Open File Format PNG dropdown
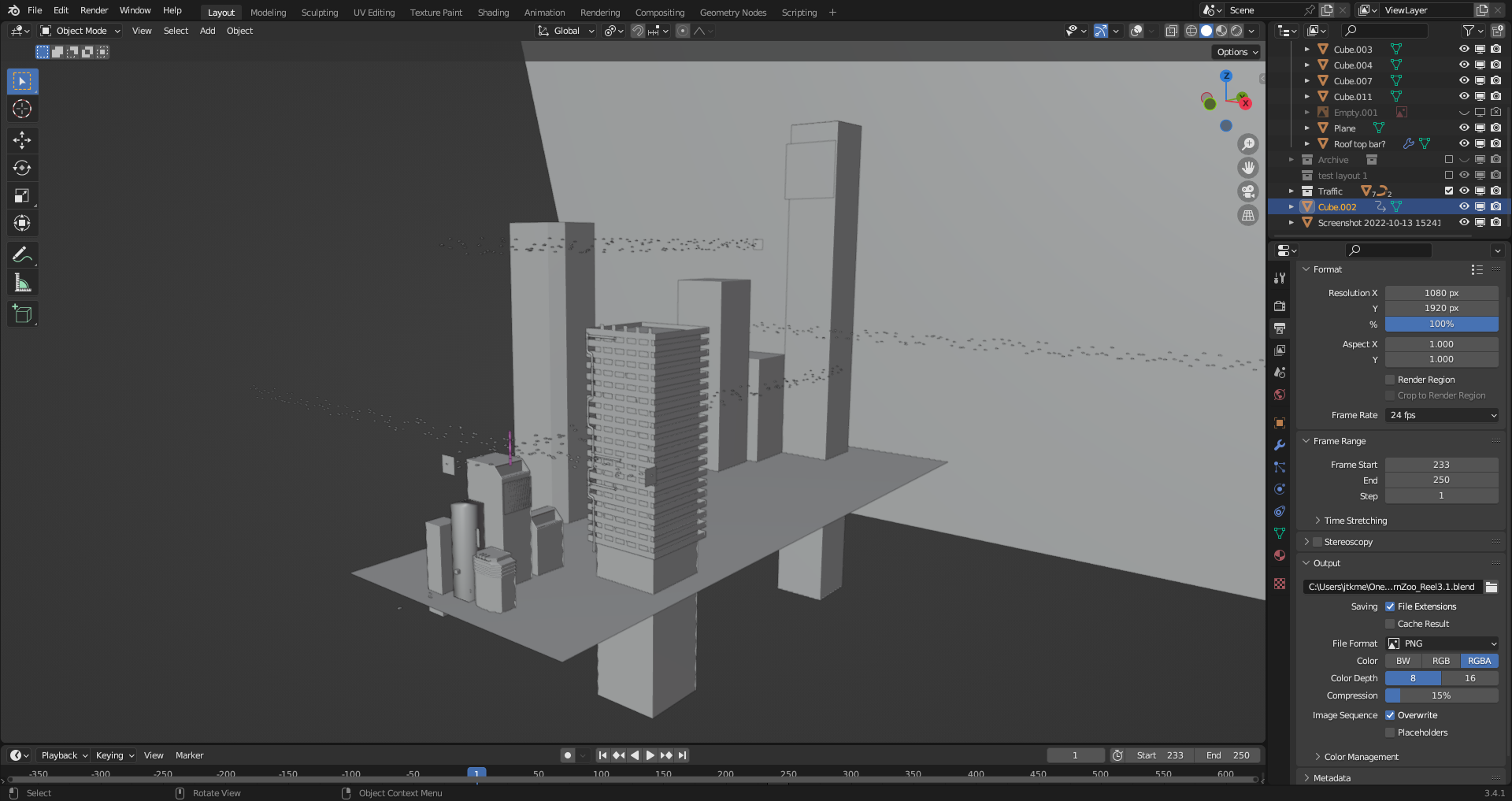The height and width of the screenshot is (801, 1512). (x=1442, y=643)
